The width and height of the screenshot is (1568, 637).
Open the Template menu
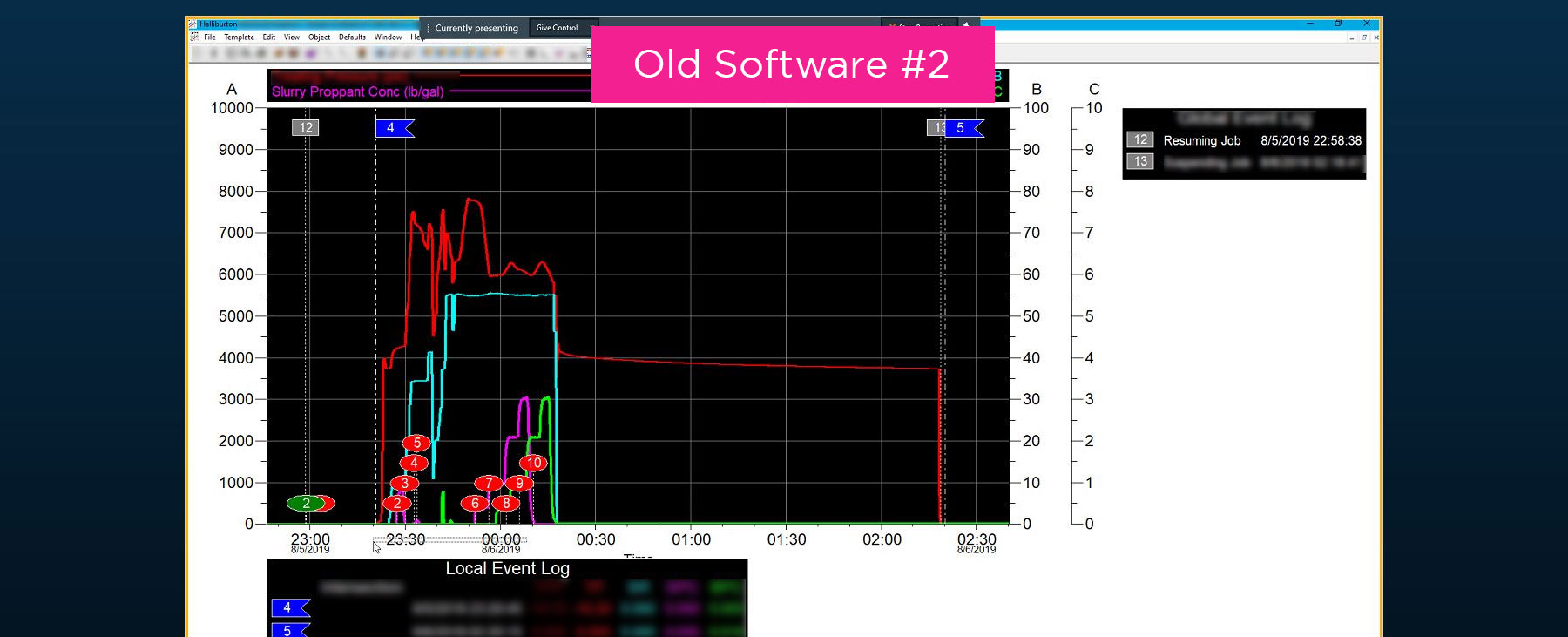point(239,37)
